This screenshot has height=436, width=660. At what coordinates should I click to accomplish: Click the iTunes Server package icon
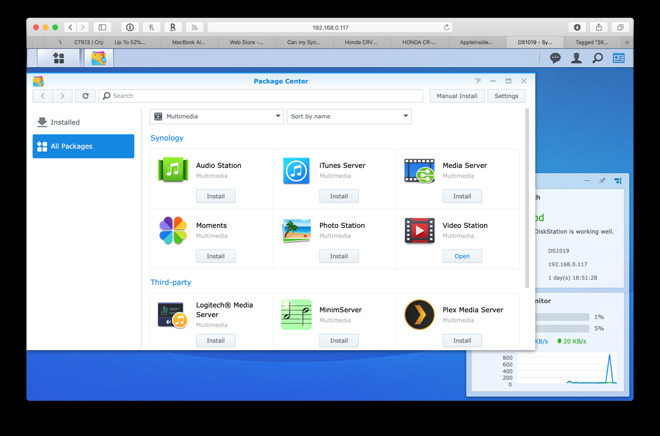(x=296, y=170)
